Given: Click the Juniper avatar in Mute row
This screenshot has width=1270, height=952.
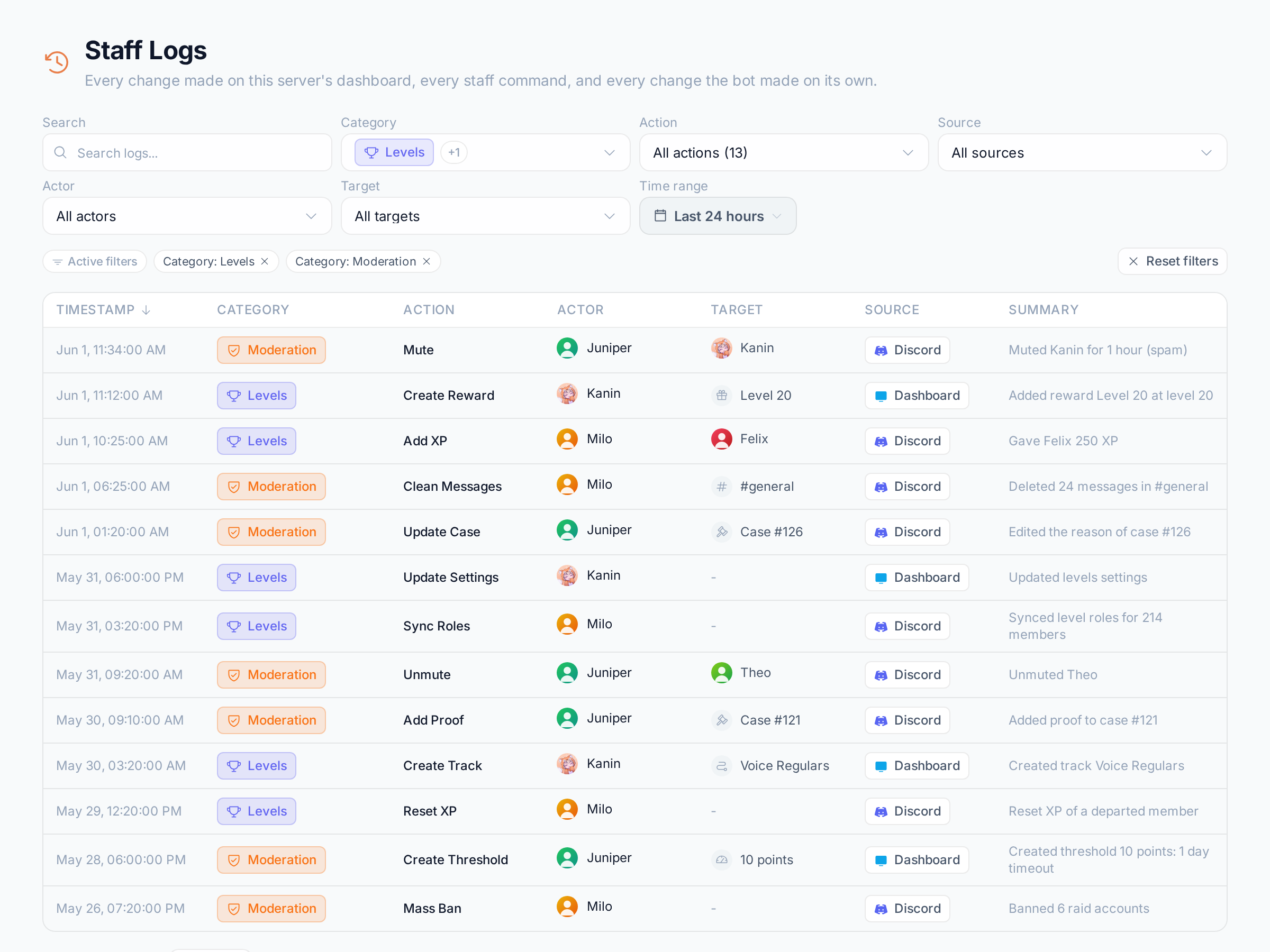Looking at the screenshot, I should click(x=567, y=349).
